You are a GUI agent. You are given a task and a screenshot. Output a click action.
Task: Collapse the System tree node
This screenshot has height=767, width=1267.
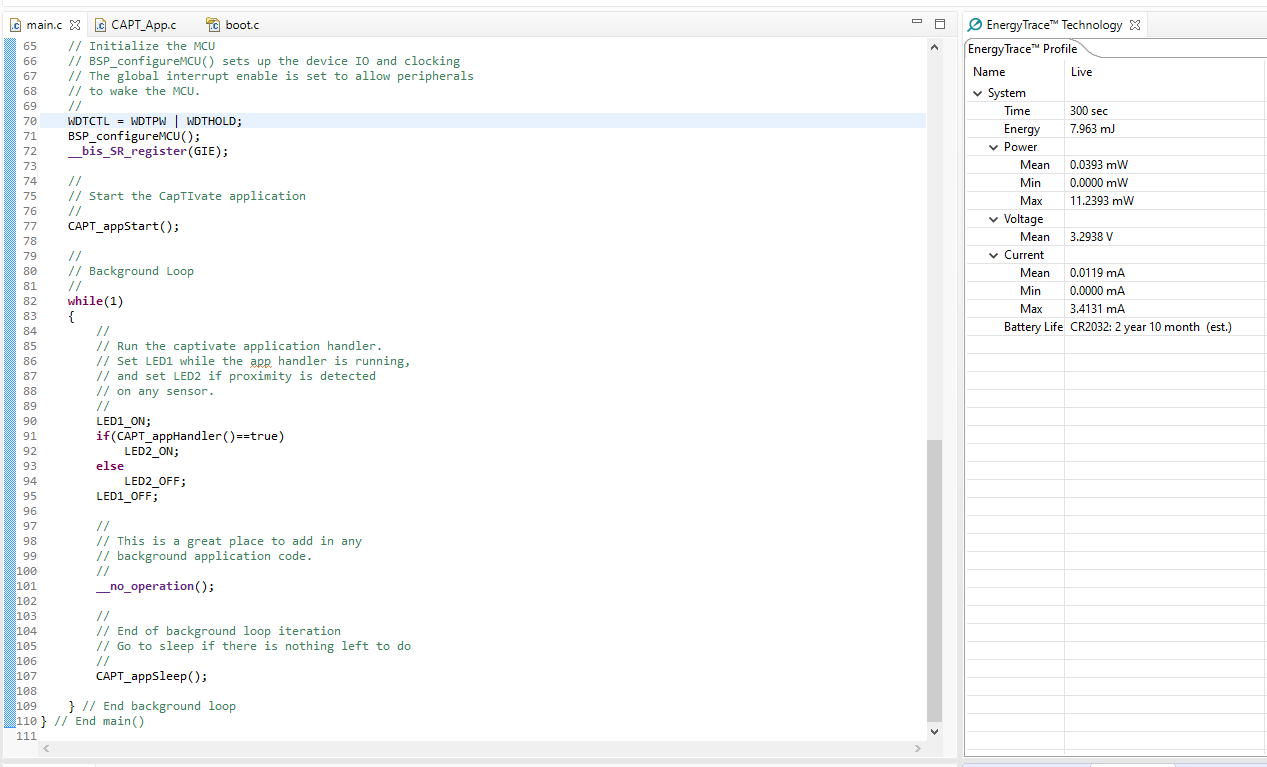(978, 93)
